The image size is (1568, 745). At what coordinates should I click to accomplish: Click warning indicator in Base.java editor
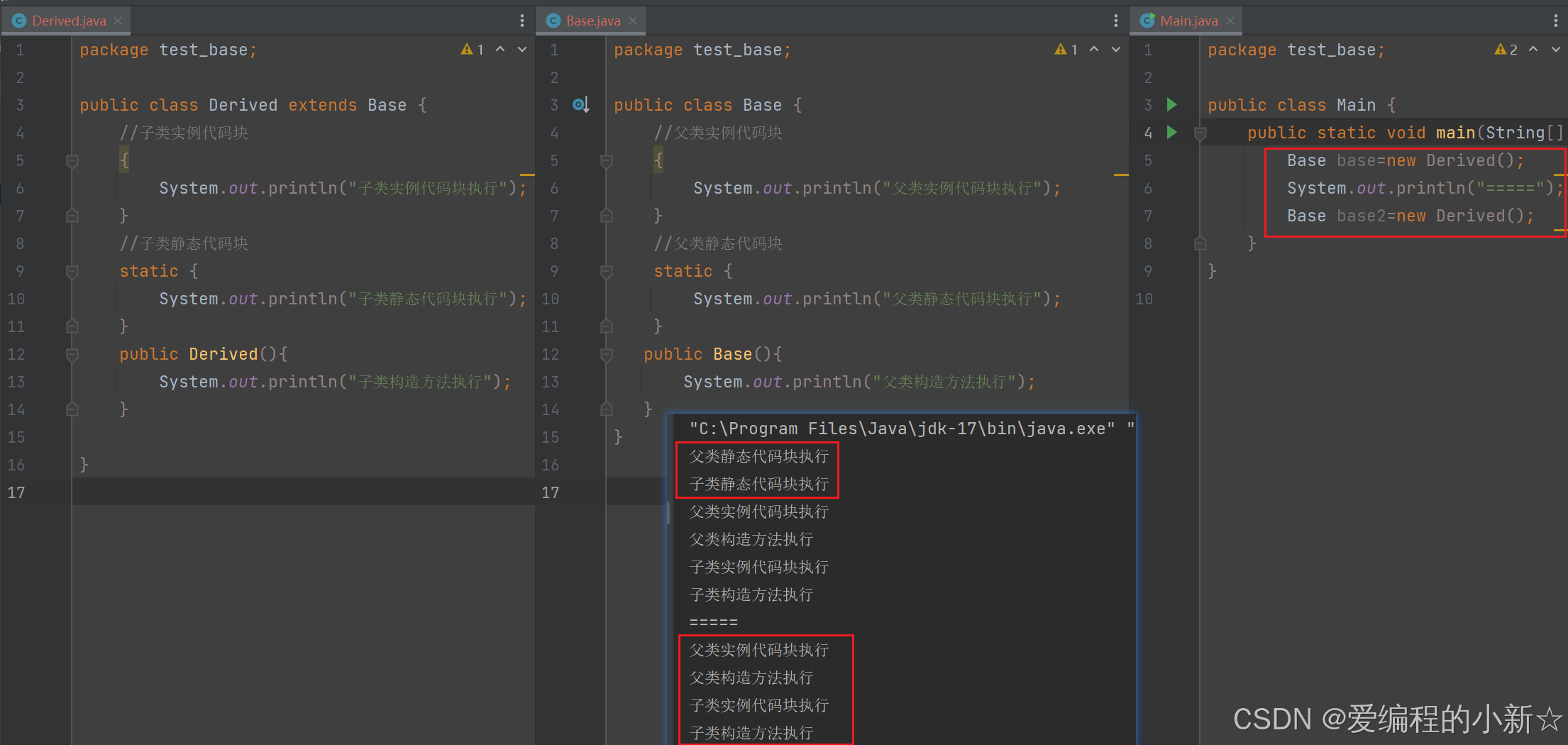tap(1066, 50)
